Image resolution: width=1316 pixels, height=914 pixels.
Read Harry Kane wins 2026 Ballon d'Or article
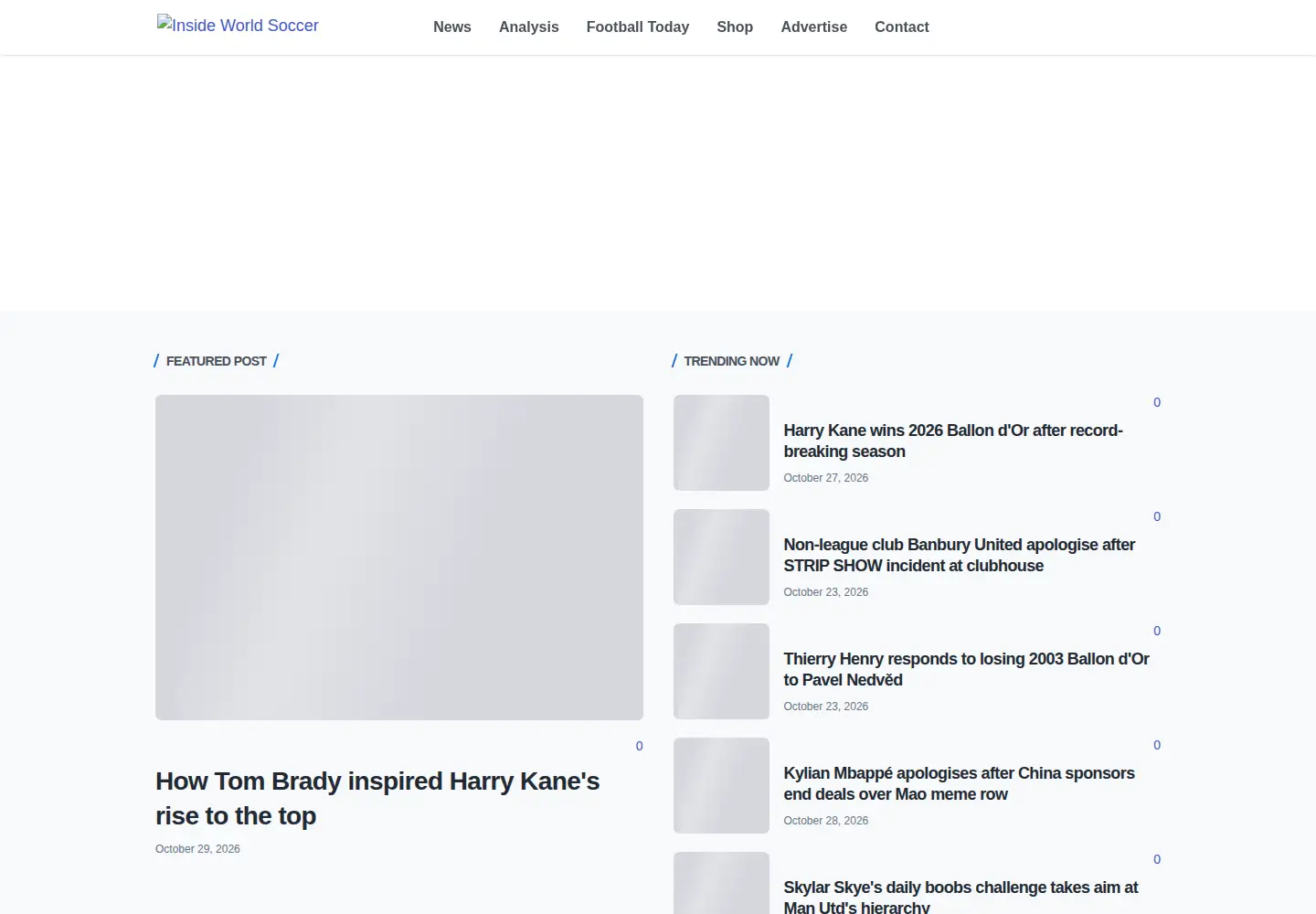pyautogui.click(x=953, y=441)
